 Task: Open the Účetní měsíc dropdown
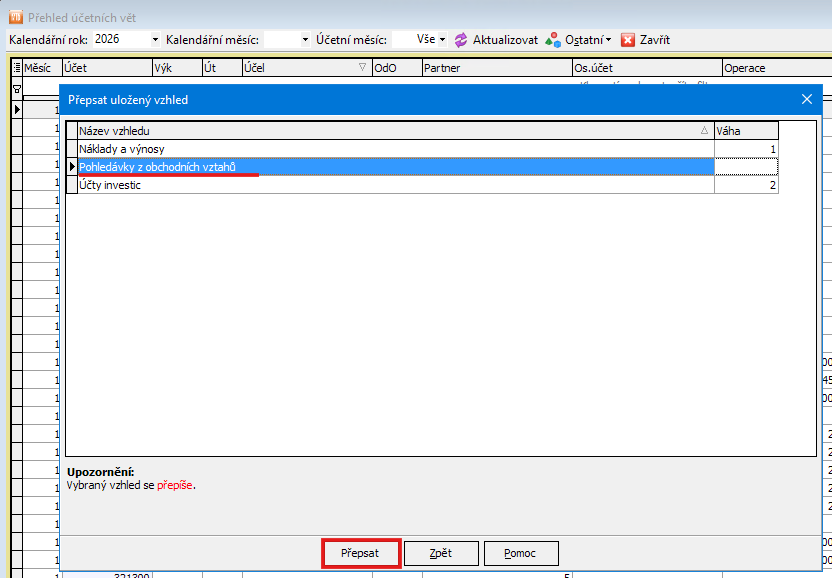click(x=441, y=40)
